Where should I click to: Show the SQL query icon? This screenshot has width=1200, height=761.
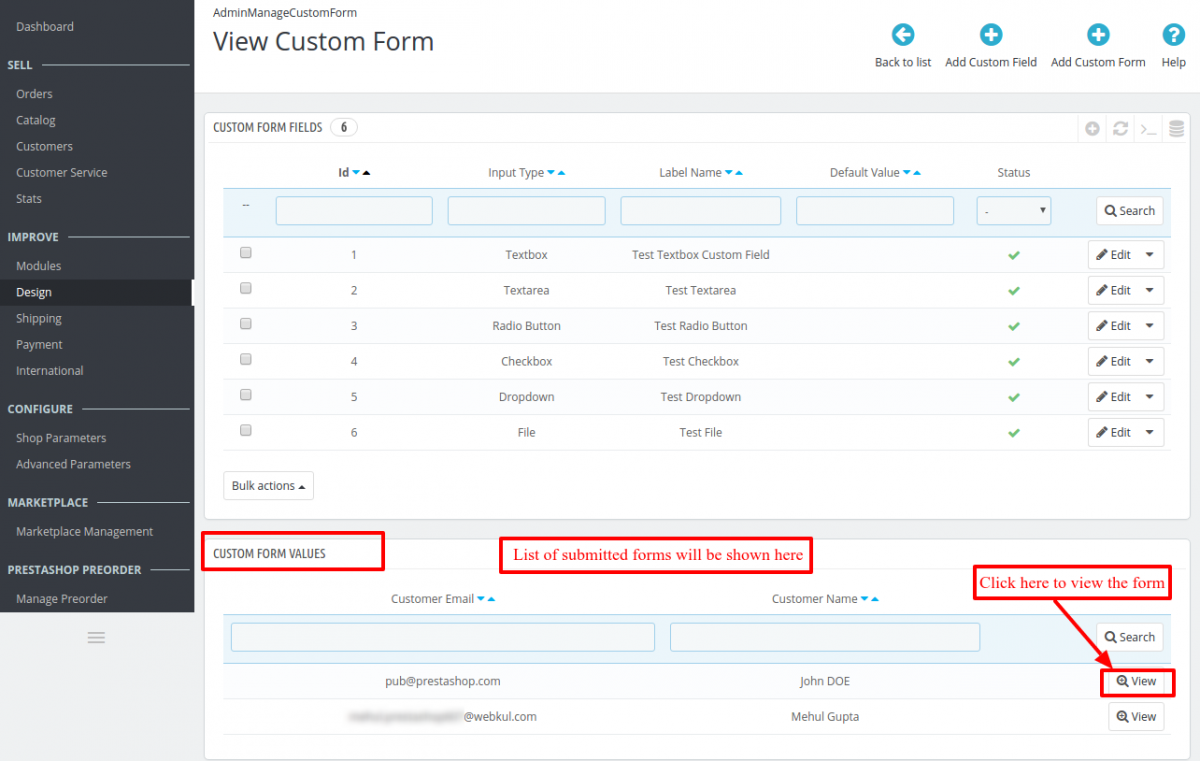pyautogui.click(x=1149, y=129)
